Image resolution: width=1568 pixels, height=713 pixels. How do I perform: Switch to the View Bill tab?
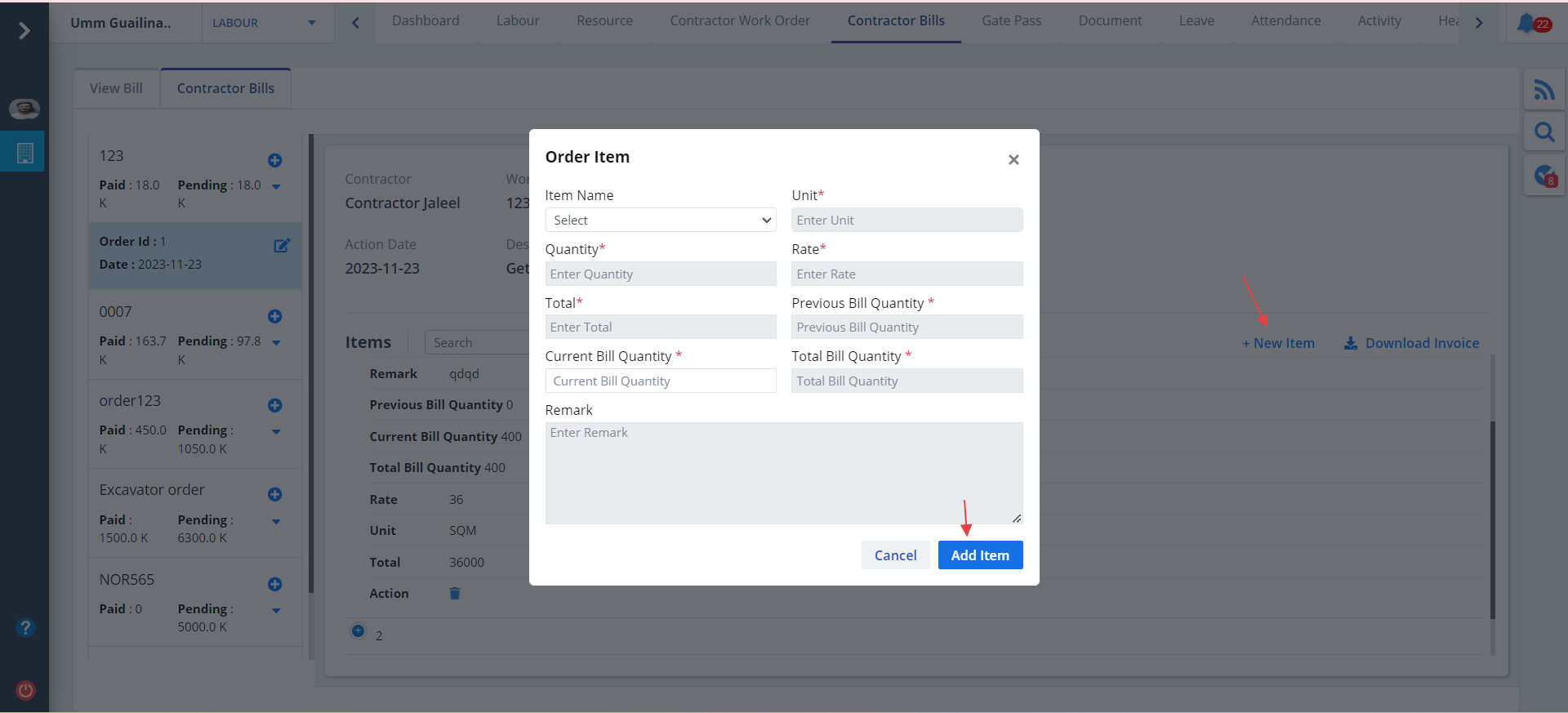116,88
